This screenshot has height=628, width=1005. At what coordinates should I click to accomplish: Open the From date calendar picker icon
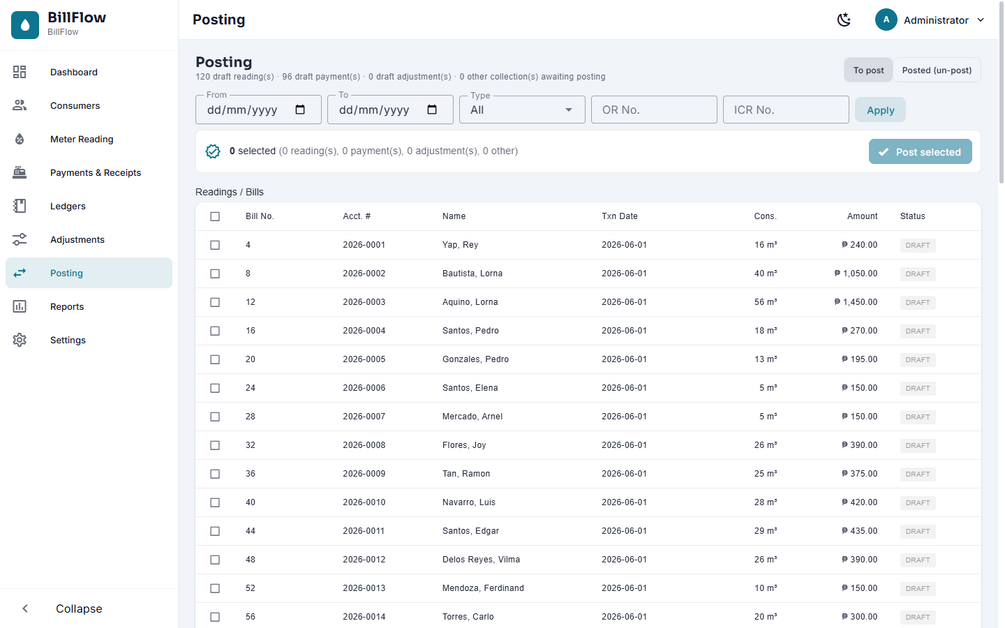pos(300,110)
